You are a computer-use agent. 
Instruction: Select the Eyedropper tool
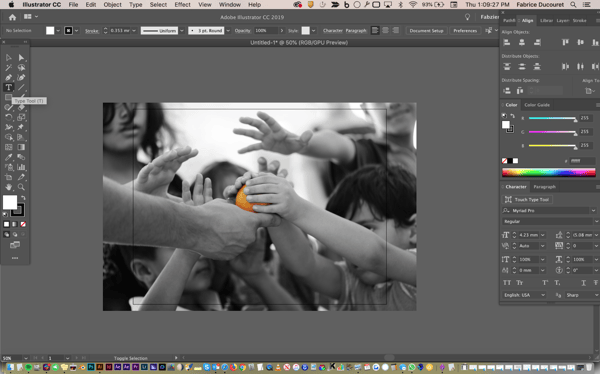pyautogui.click(x=8, y=157)
